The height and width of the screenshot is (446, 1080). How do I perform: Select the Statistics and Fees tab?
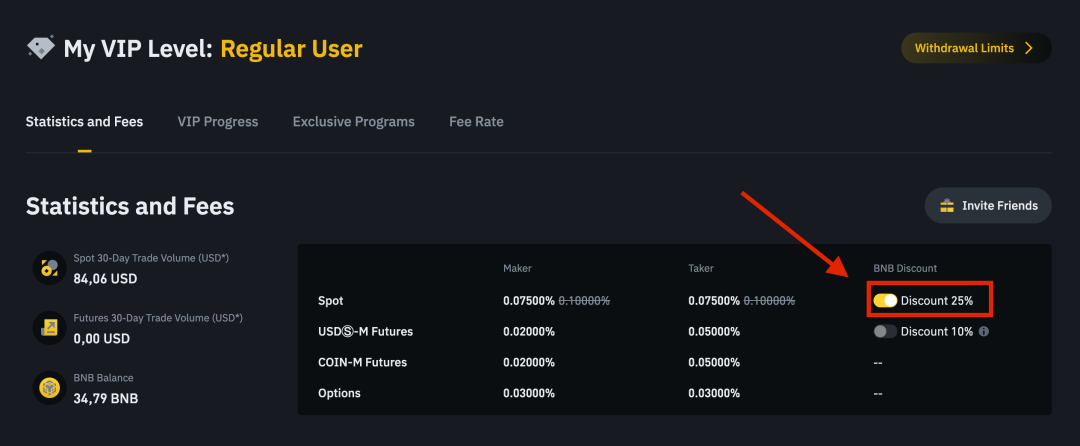85,122
